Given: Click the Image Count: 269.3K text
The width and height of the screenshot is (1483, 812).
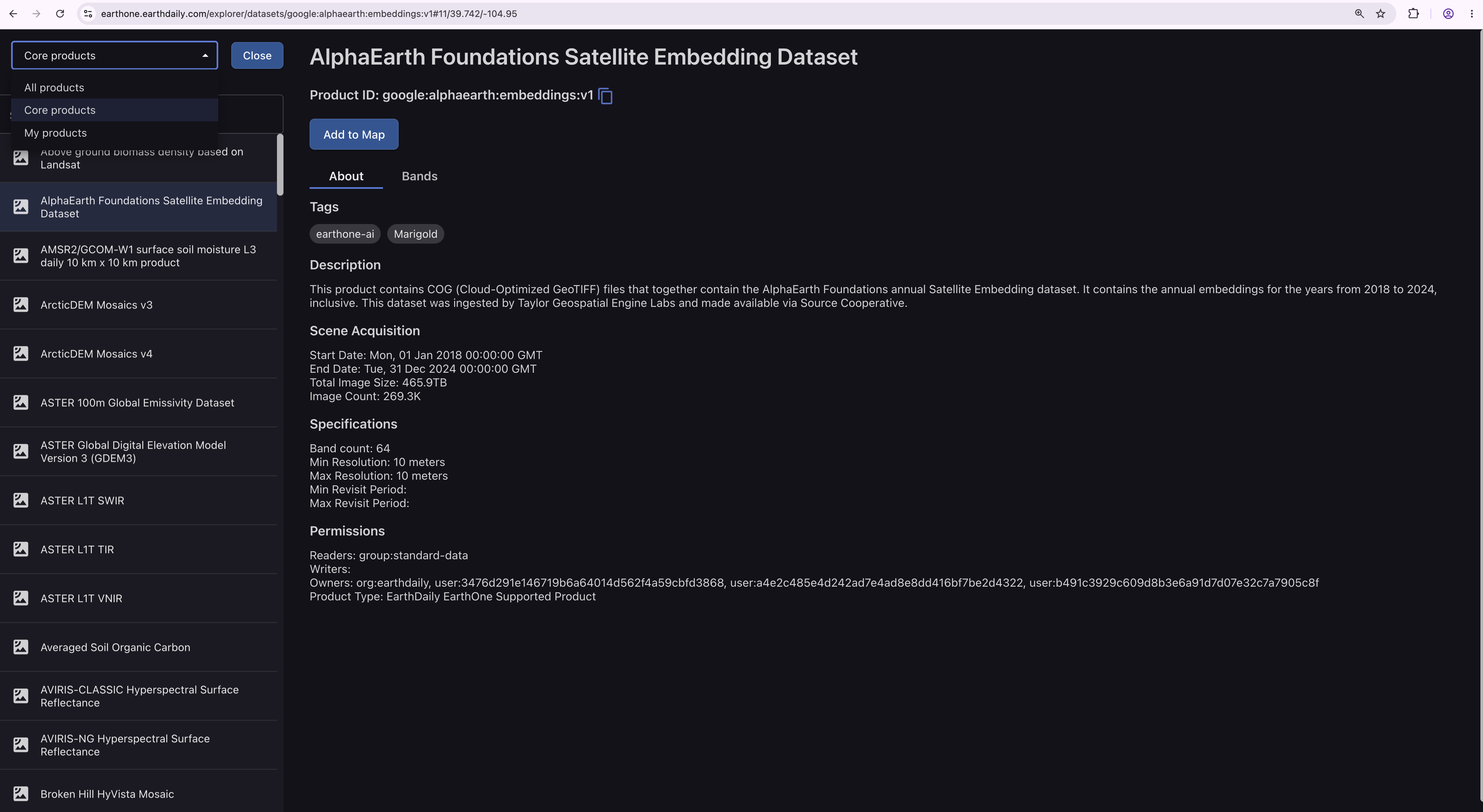Looking at the screenshot, I should [x=365, y=397].
